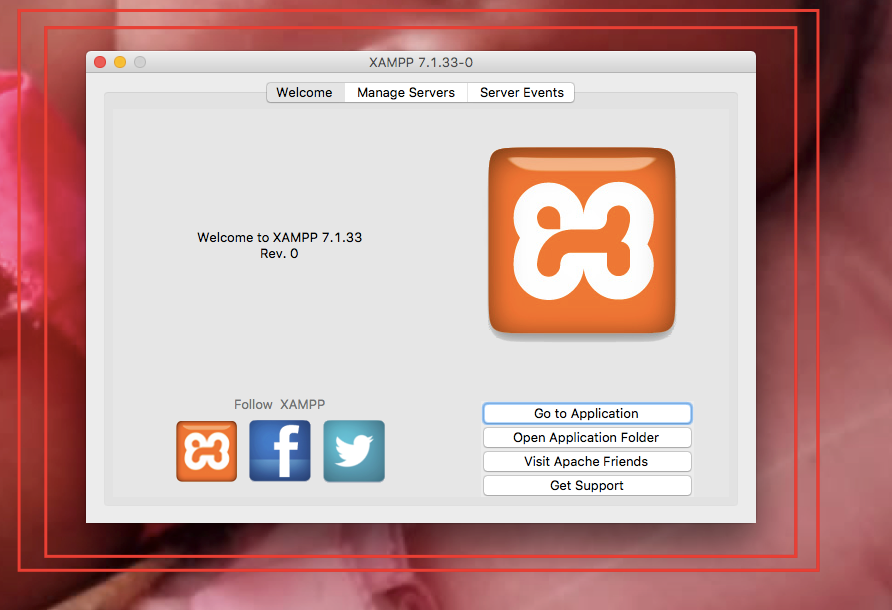Image resolution: width=892 pixels, height=610 pixels.
Task: Open the XAMPP Twitter bird icon
Action: (x=354, y=451)
